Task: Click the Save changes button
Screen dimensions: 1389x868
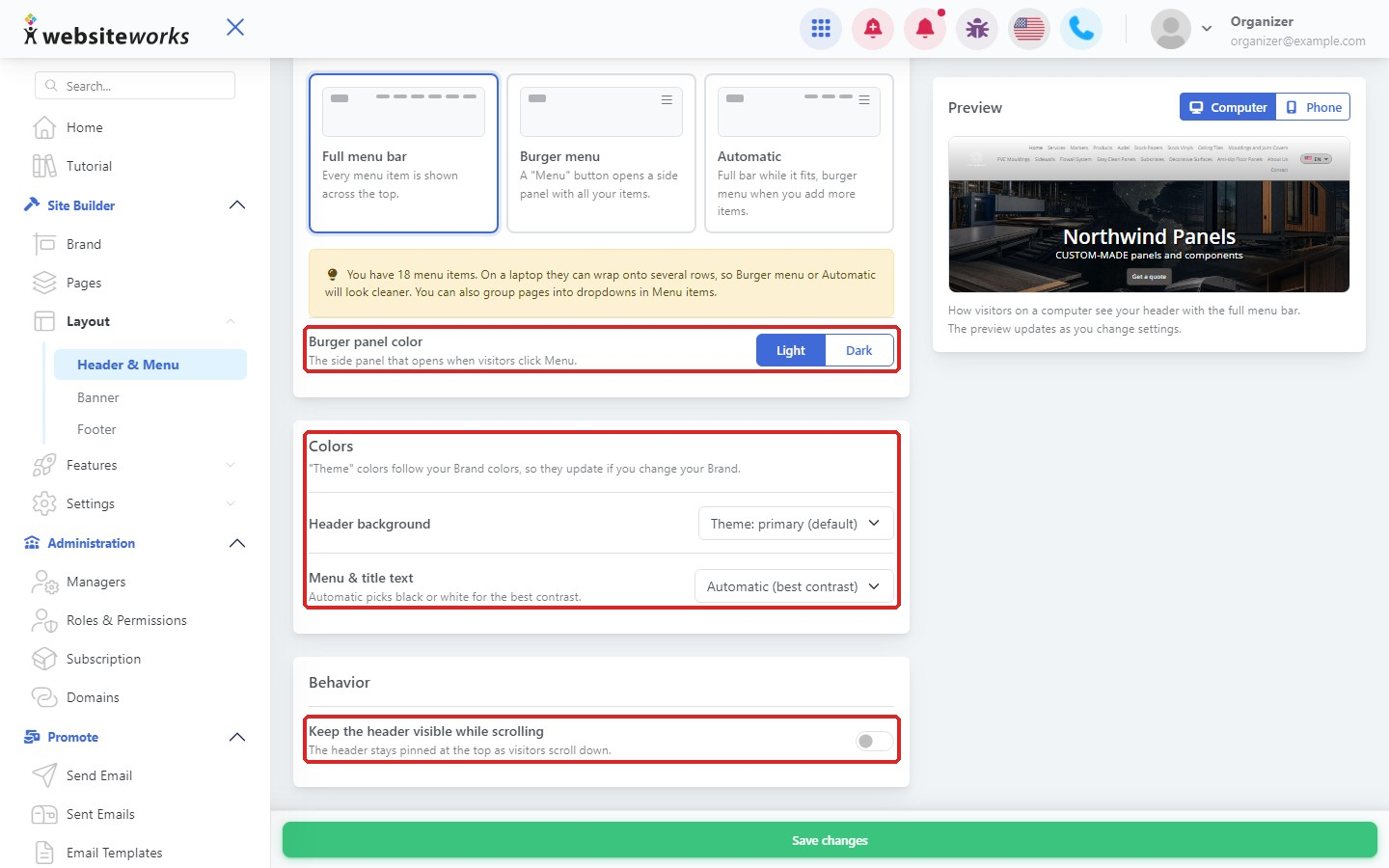Action: pyautogui.click(x=830, y=840)
